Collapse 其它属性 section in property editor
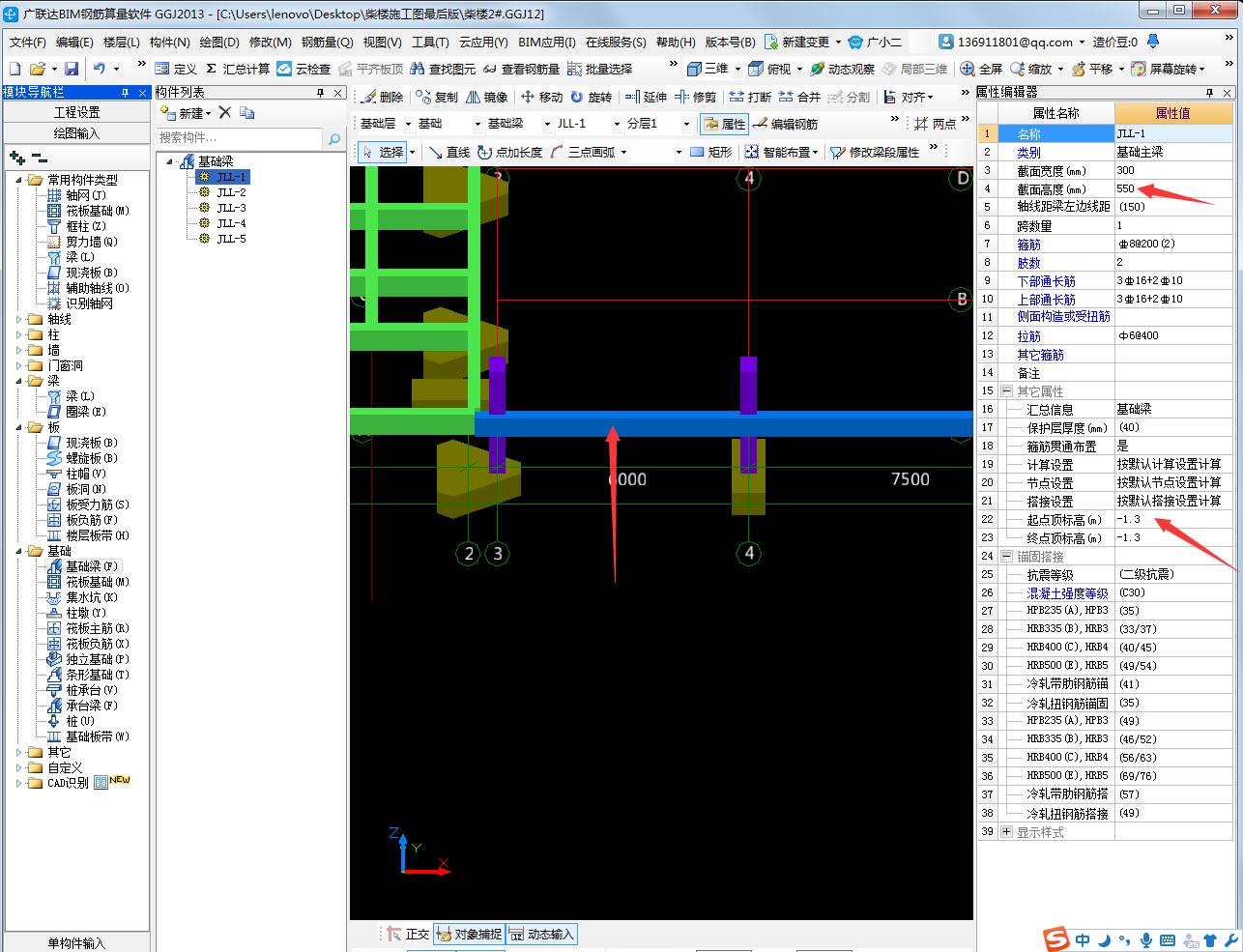Image resolution: width=1243 pixels, height=952 pixels. point(1006,391)
